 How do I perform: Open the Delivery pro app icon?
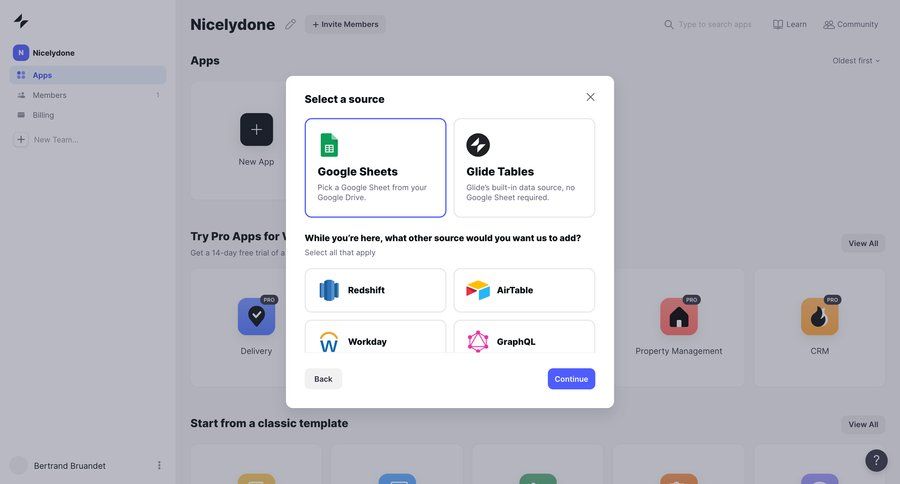tap(257, 316)
